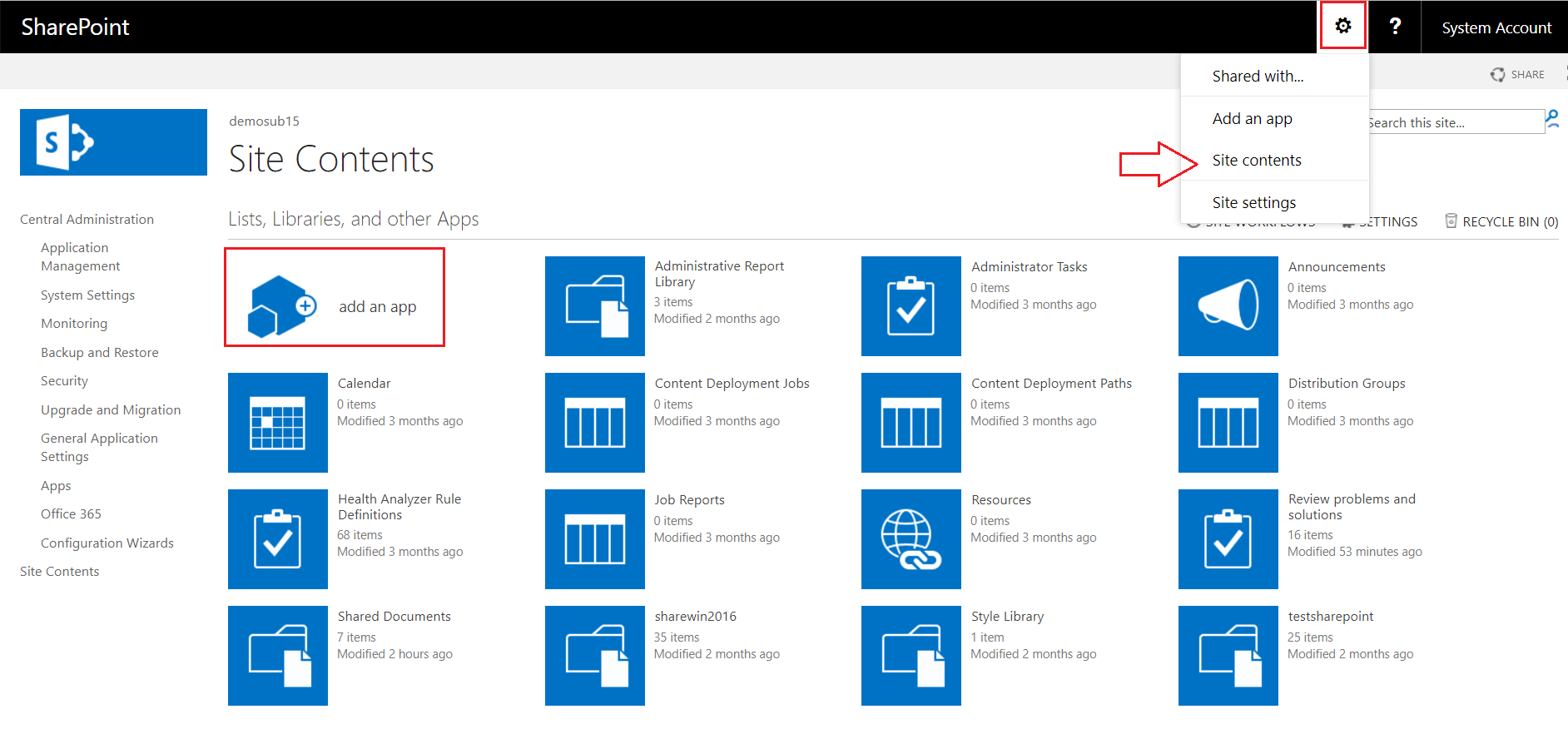1568x729 pixels.
Task: Open Office 365 nav link
Action: [x=71, y=513]
